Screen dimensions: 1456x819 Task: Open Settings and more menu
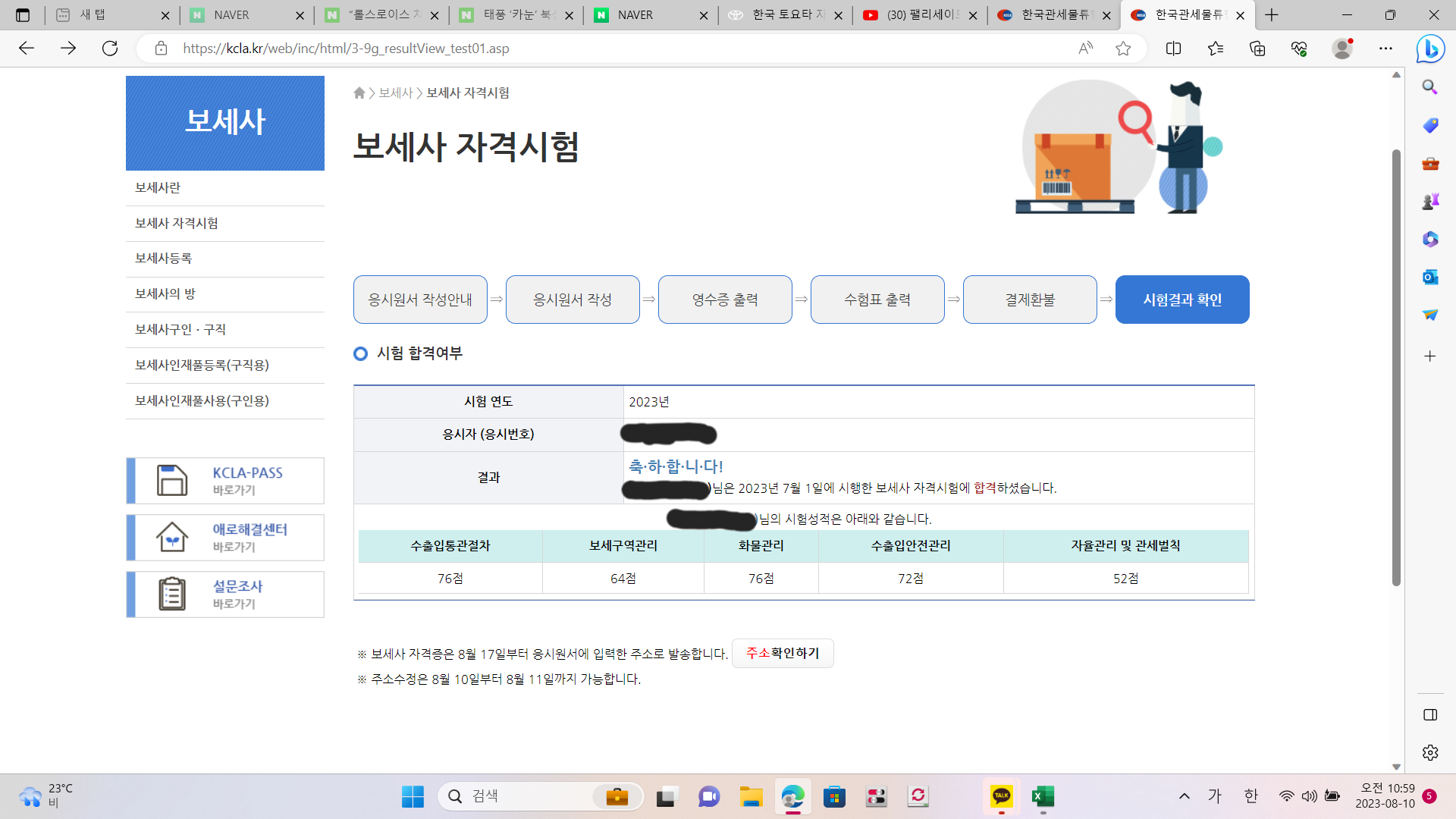[x=1385, y=49]
